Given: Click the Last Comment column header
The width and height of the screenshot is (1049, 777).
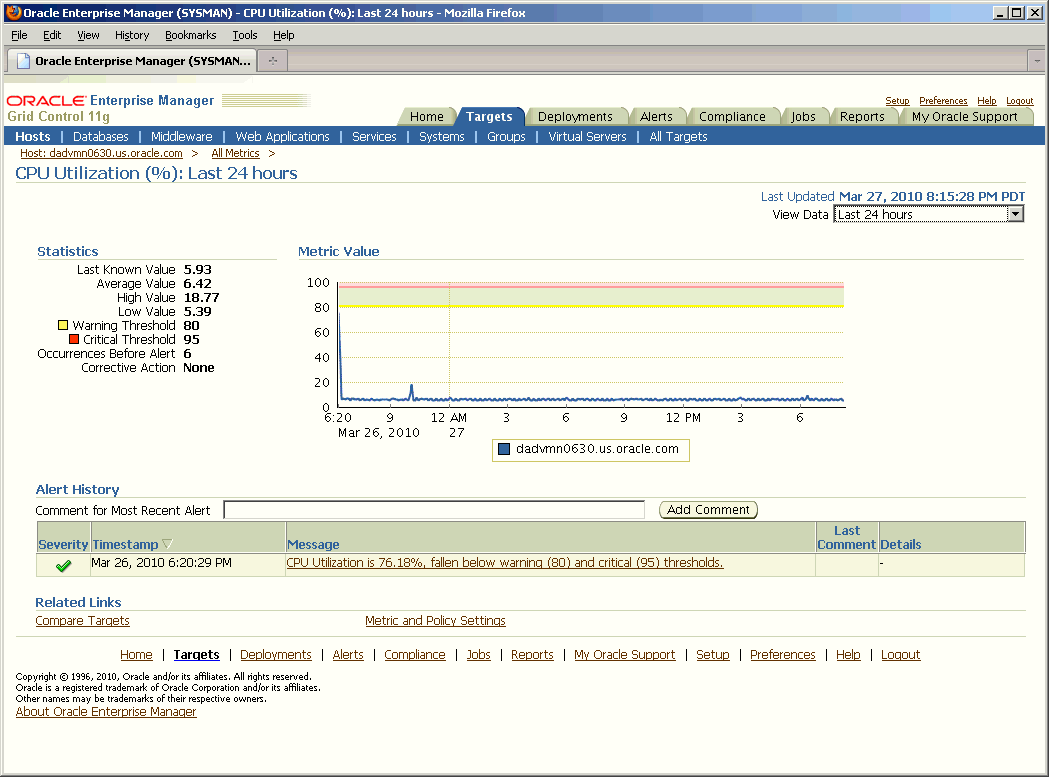Looking at the screenshot, I should tap(846, 537).
